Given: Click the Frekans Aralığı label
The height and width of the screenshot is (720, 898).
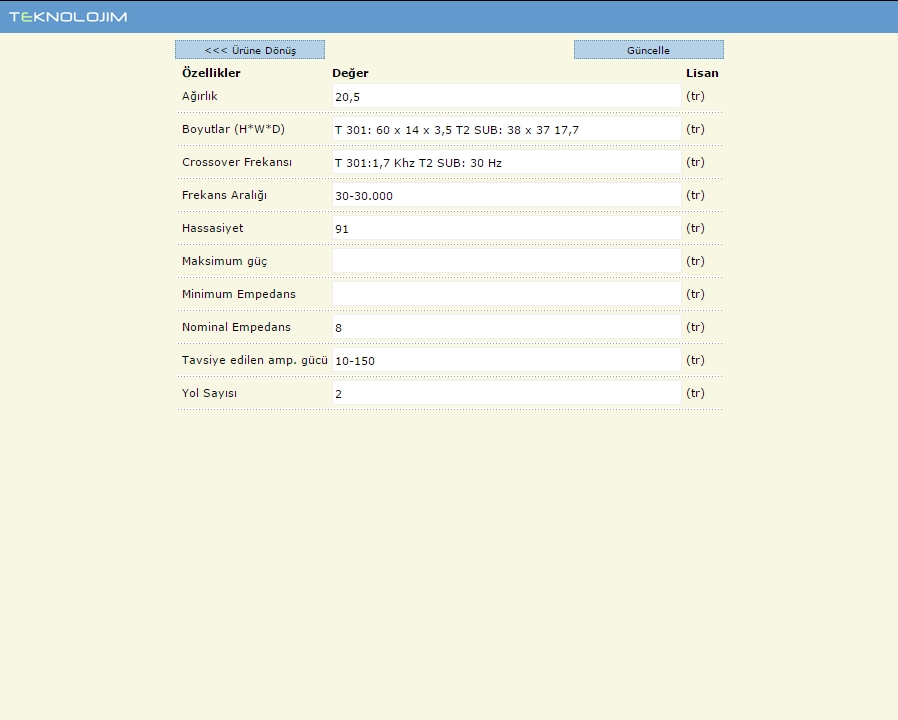Looking at the screenshot, I should pos(224,195).
